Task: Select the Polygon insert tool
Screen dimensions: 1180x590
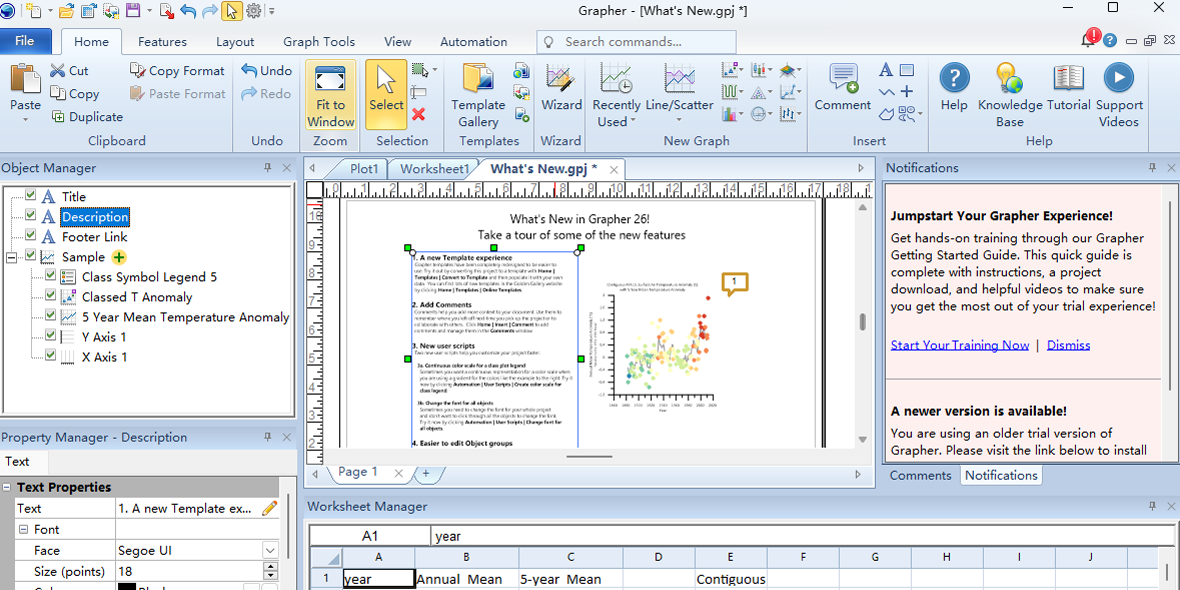Action: [887, 114]
